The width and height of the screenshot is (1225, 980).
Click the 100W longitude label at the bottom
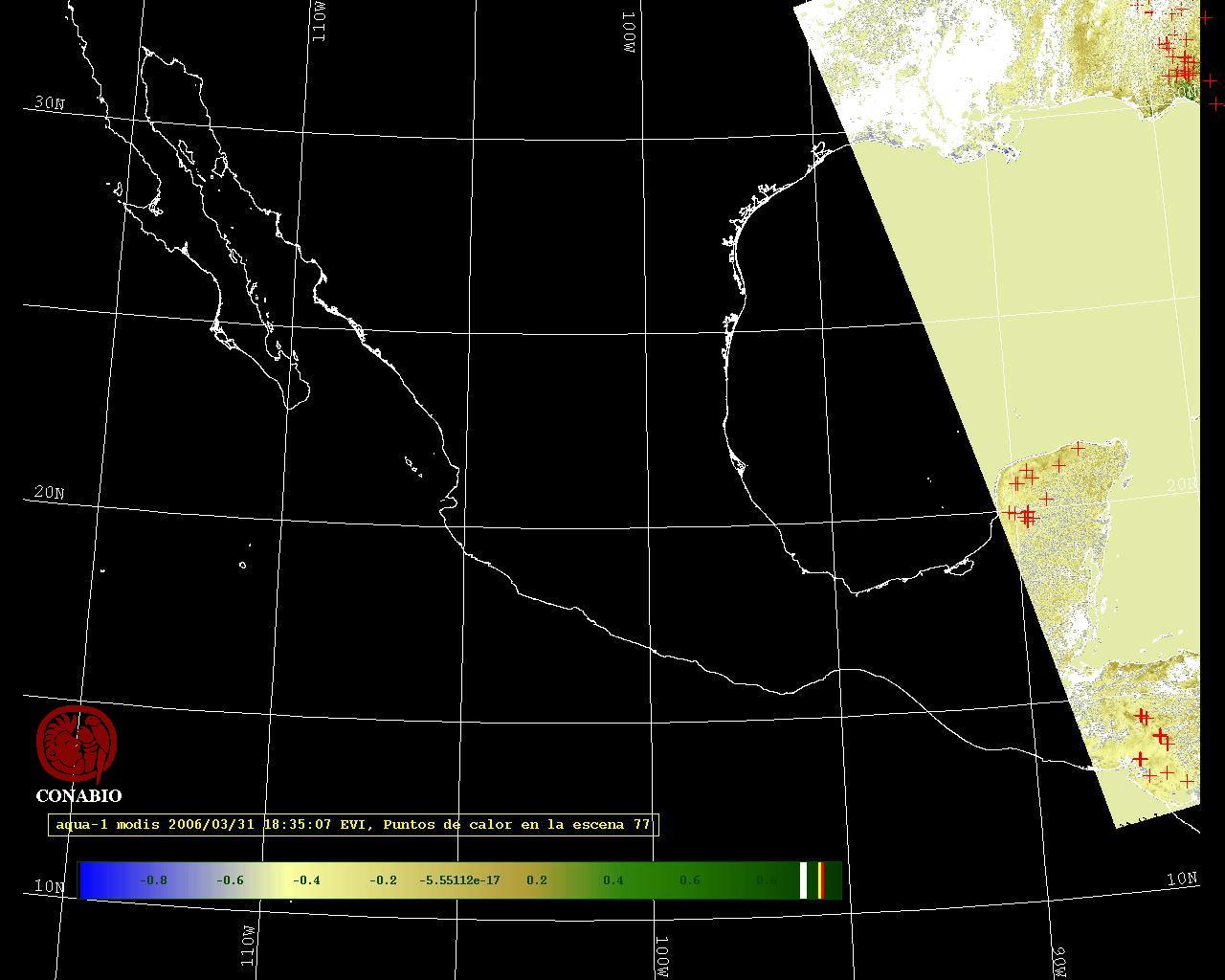[662, 955]
